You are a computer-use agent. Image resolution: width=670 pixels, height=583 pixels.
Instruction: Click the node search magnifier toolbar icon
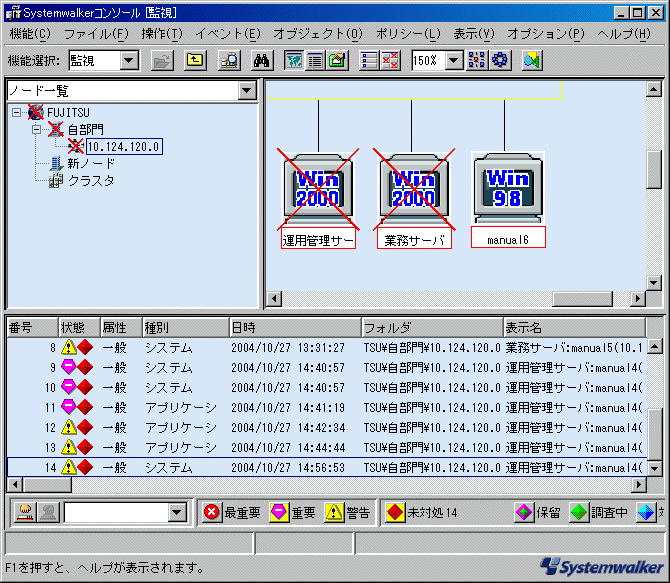point(229,60)
